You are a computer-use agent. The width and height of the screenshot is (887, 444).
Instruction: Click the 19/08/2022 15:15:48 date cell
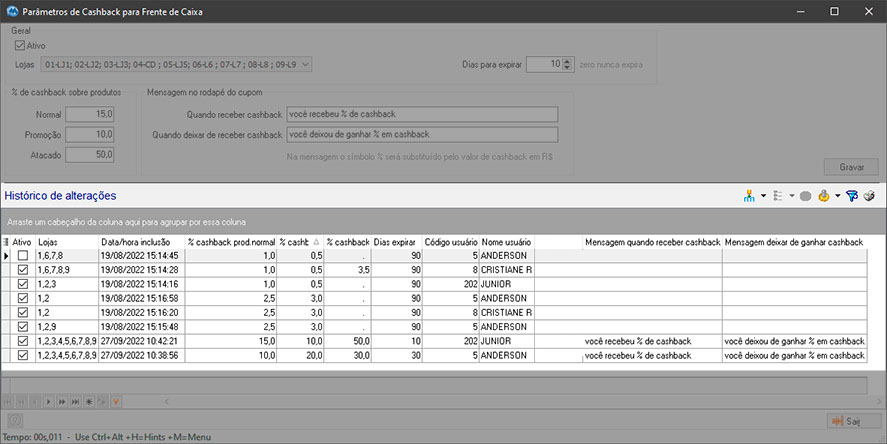[x=142, y=327]
